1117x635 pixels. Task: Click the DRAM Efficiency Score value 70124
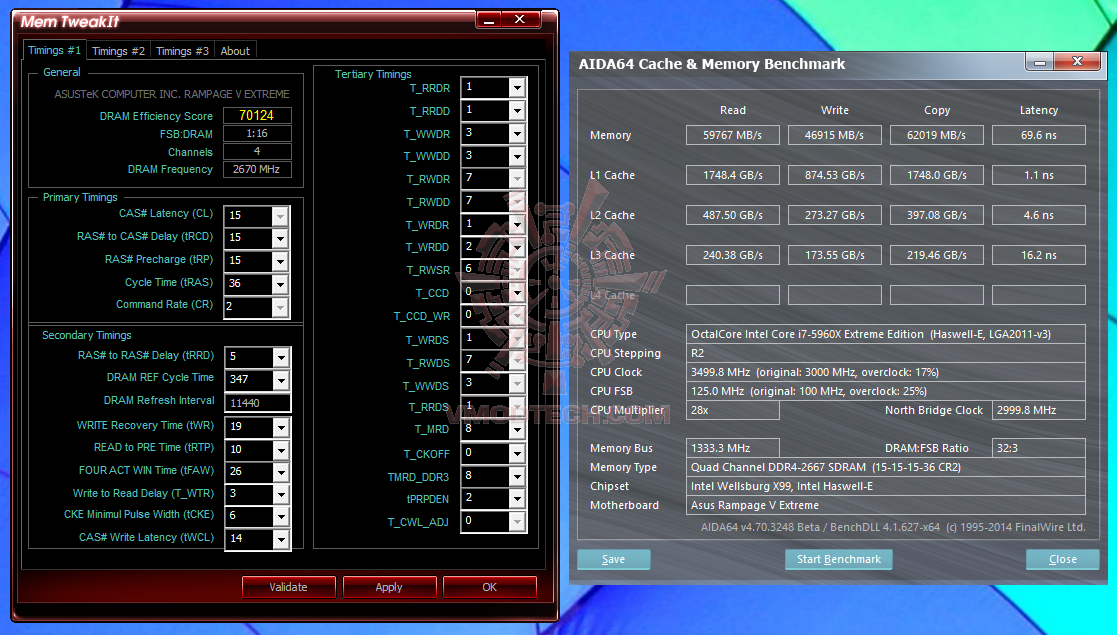pyautogui.click(x=256, y=115)
